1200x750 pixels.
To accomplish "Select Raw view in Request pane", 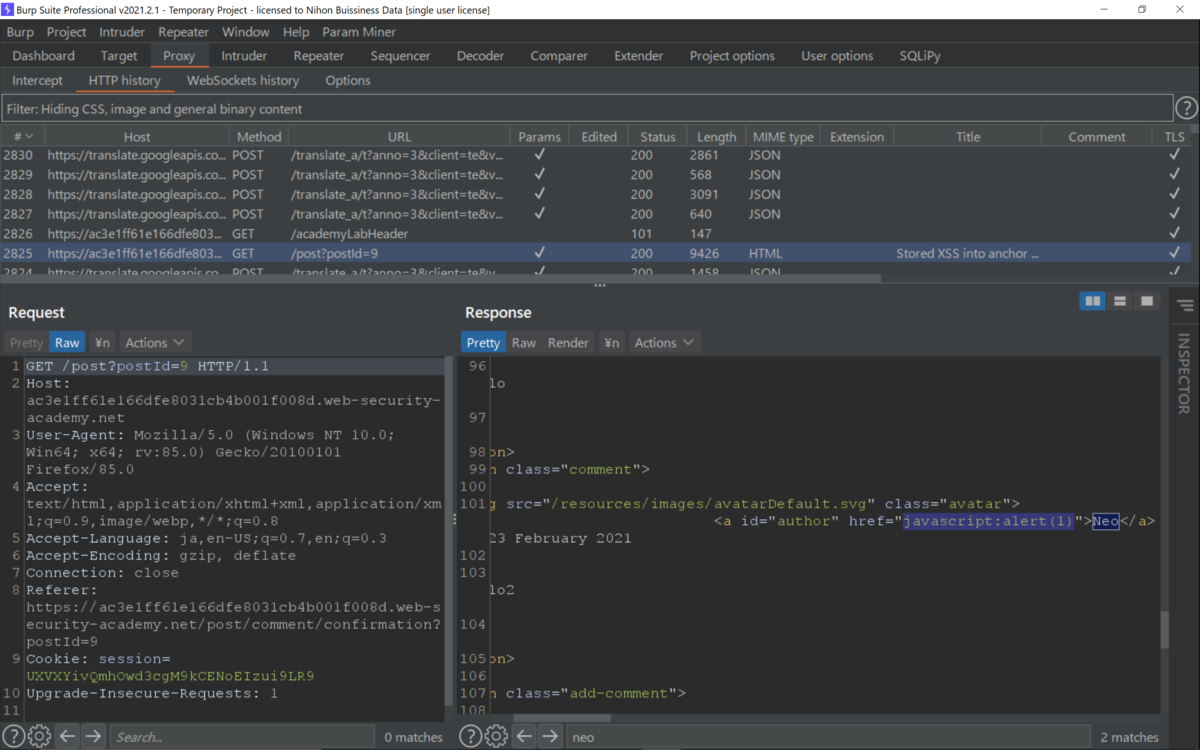I will pos(67,342).
